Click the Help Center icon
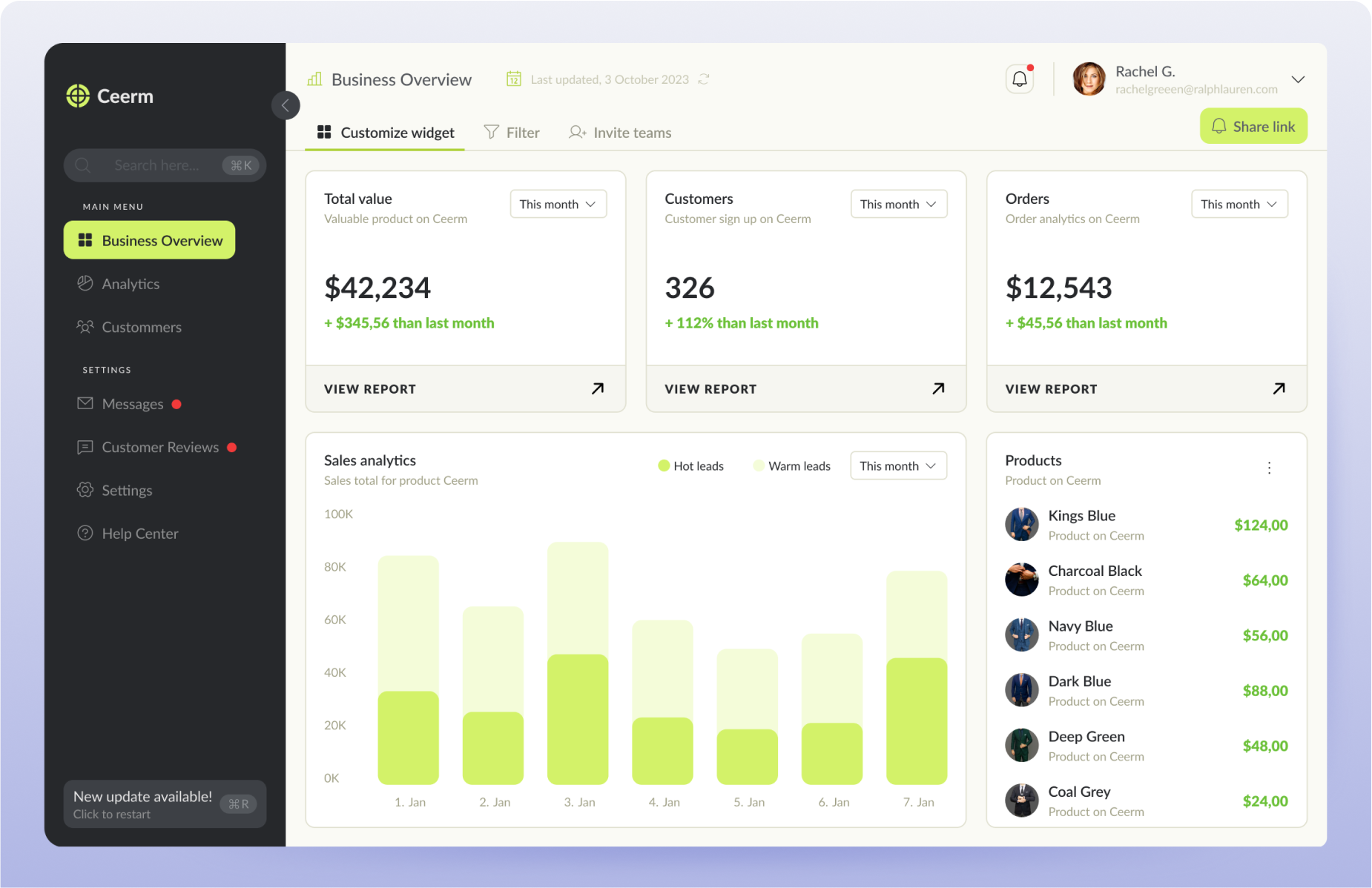 pos(85,533)
